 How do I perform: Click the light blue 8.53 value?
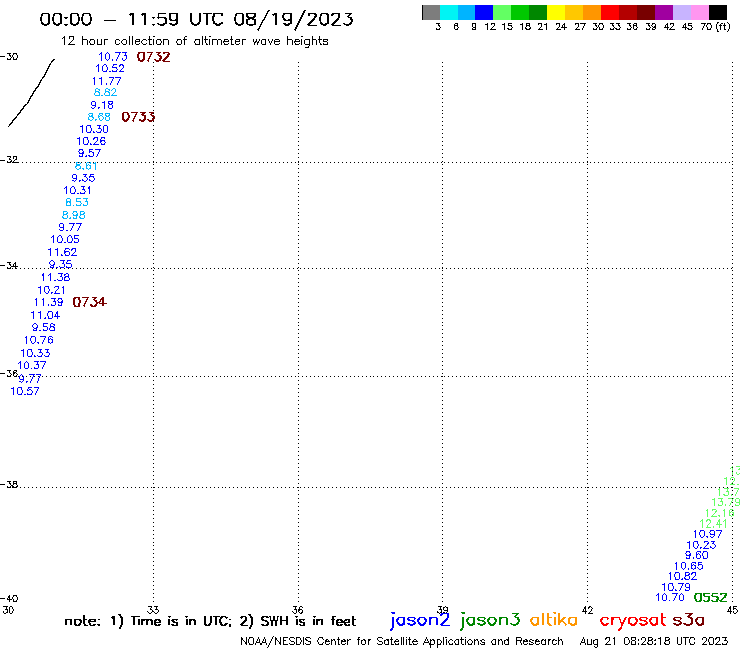(x=77, y=203)
